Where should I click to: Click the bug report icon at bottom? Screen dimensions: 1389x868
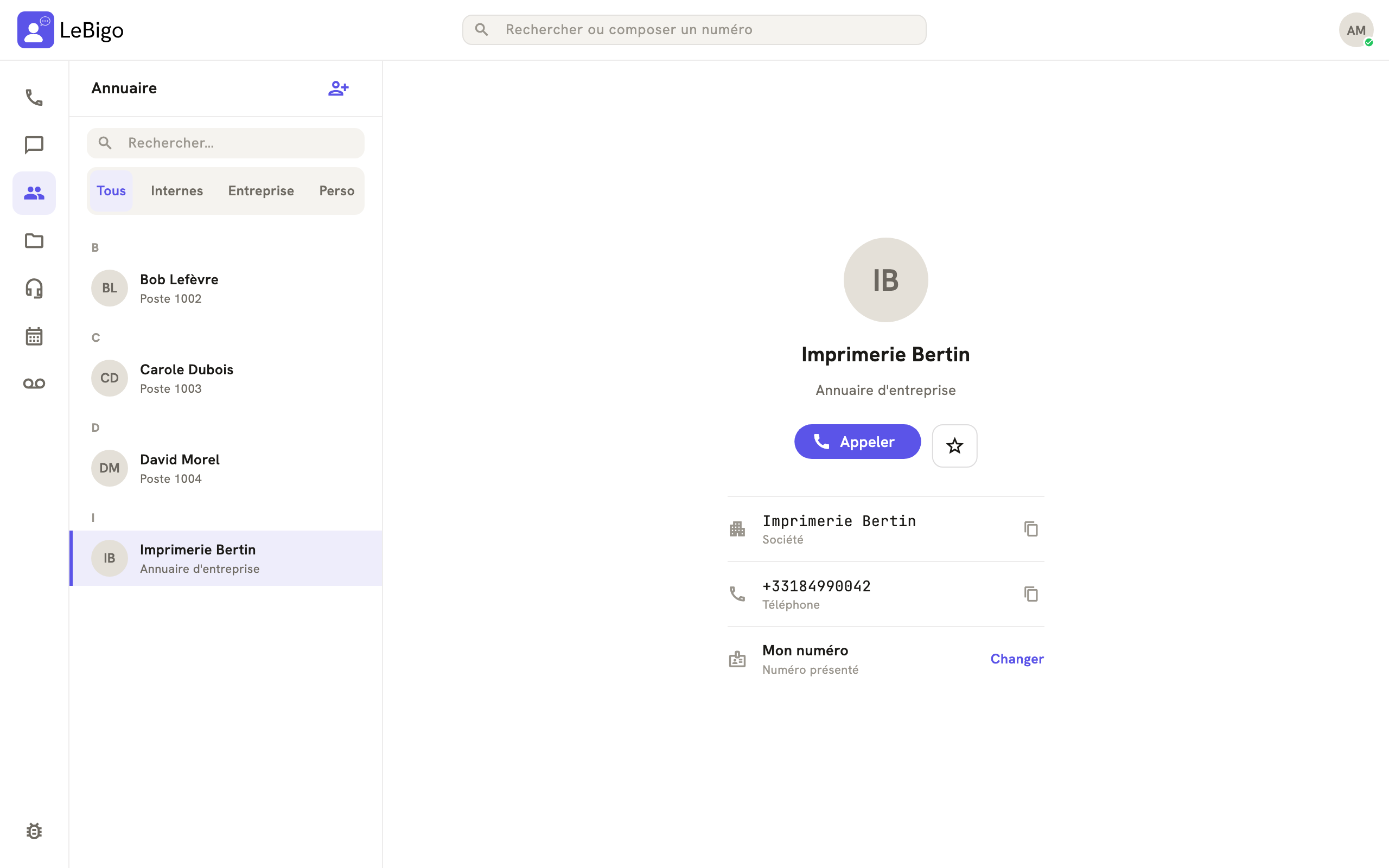(x=34, y=831)
